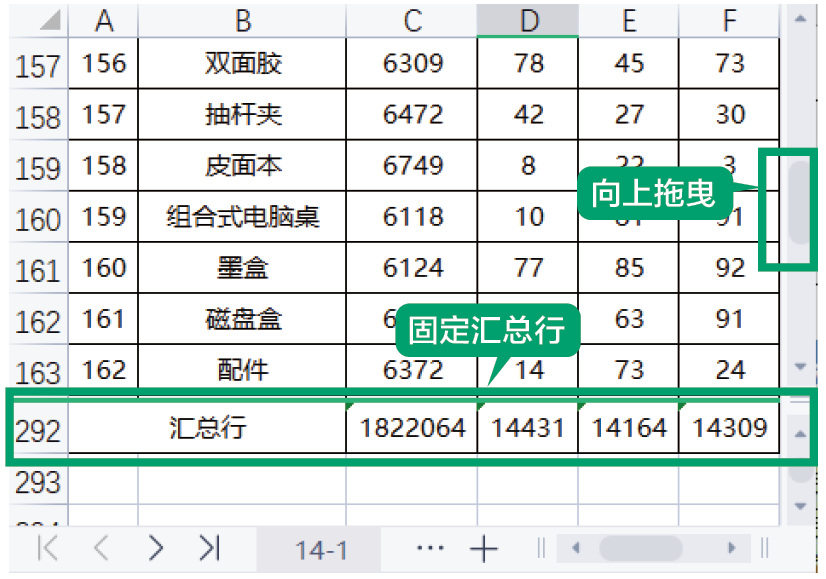Click the next sheet arrow

coord(155,548)
